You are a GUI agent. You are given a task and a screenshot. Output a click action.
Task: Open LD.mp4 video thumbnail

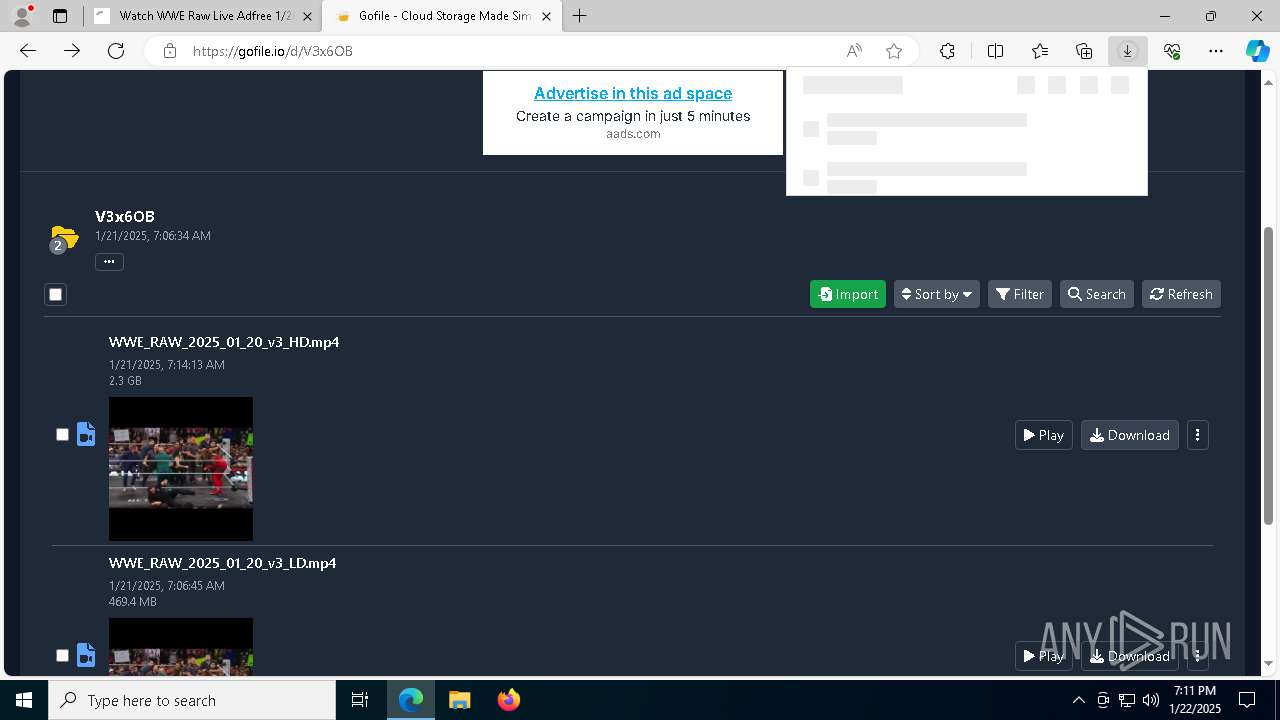181,647
